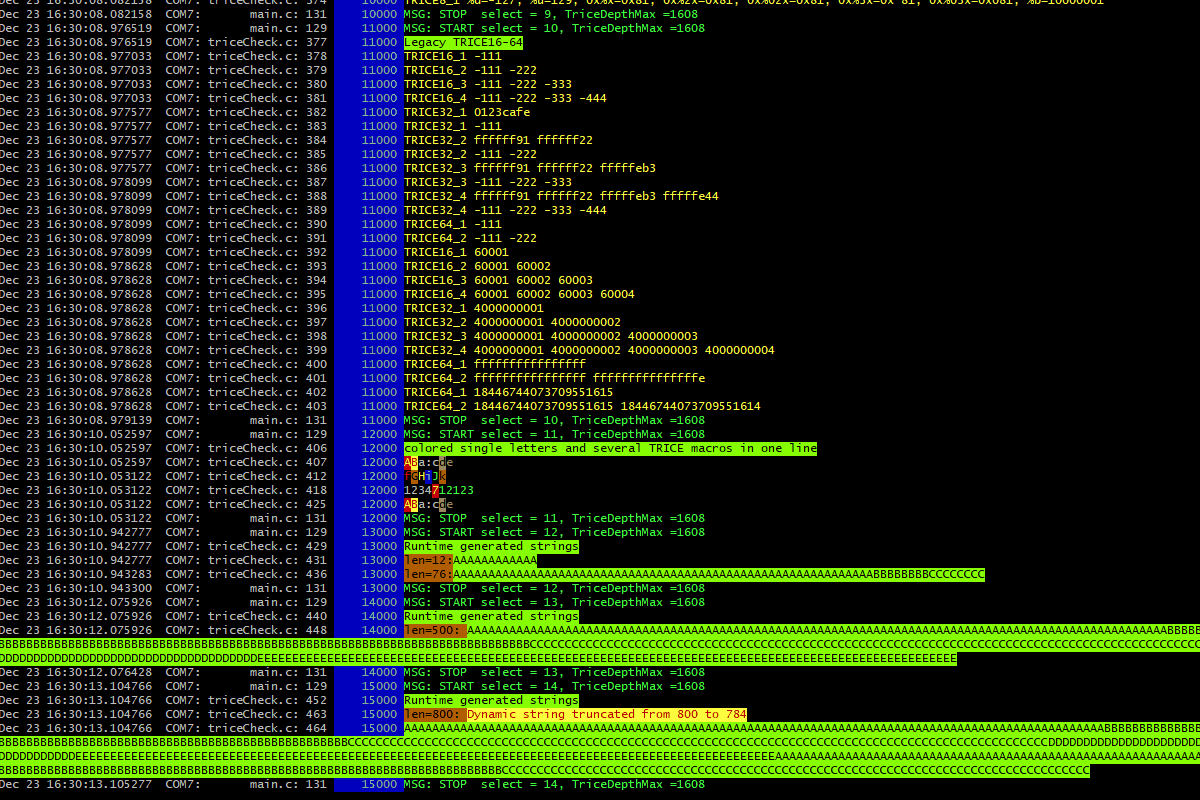Click "TRICE16_4 60001 60002 60003 60004"
The height and width of the screenshot is (800, 1200).
point(519,294)
